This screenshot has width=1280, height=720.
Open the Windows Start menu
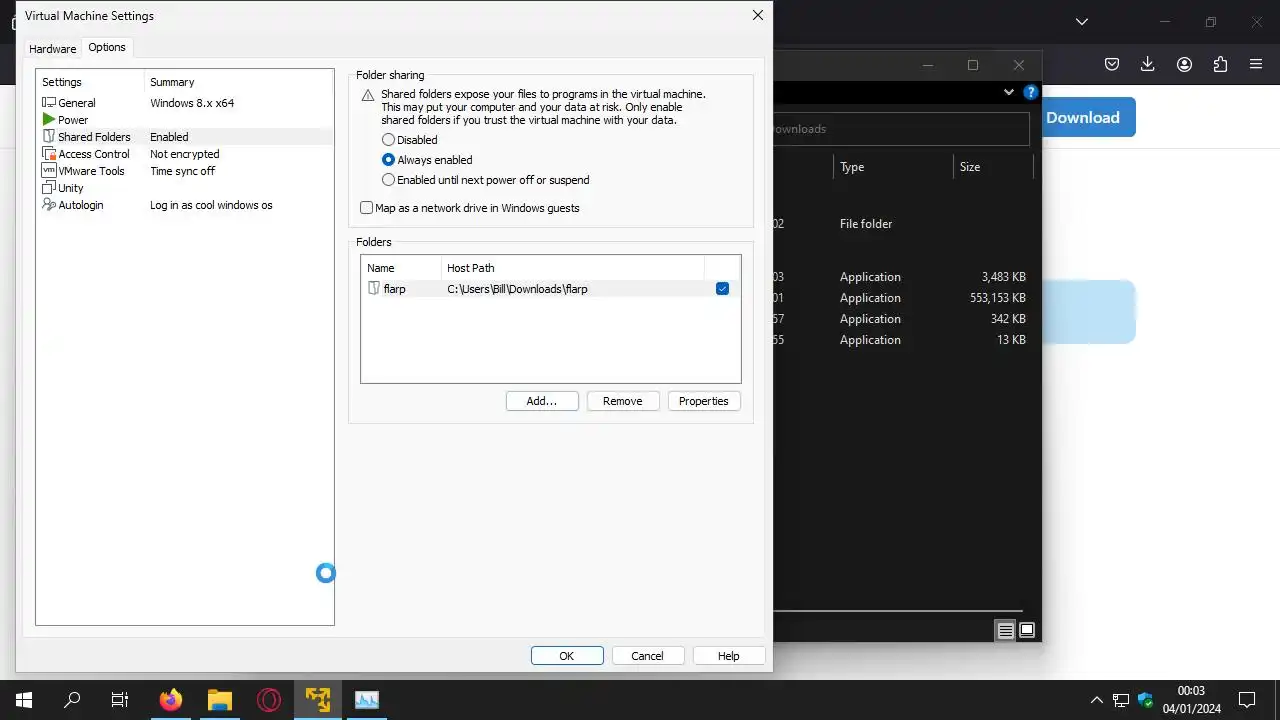coord(24,700)
